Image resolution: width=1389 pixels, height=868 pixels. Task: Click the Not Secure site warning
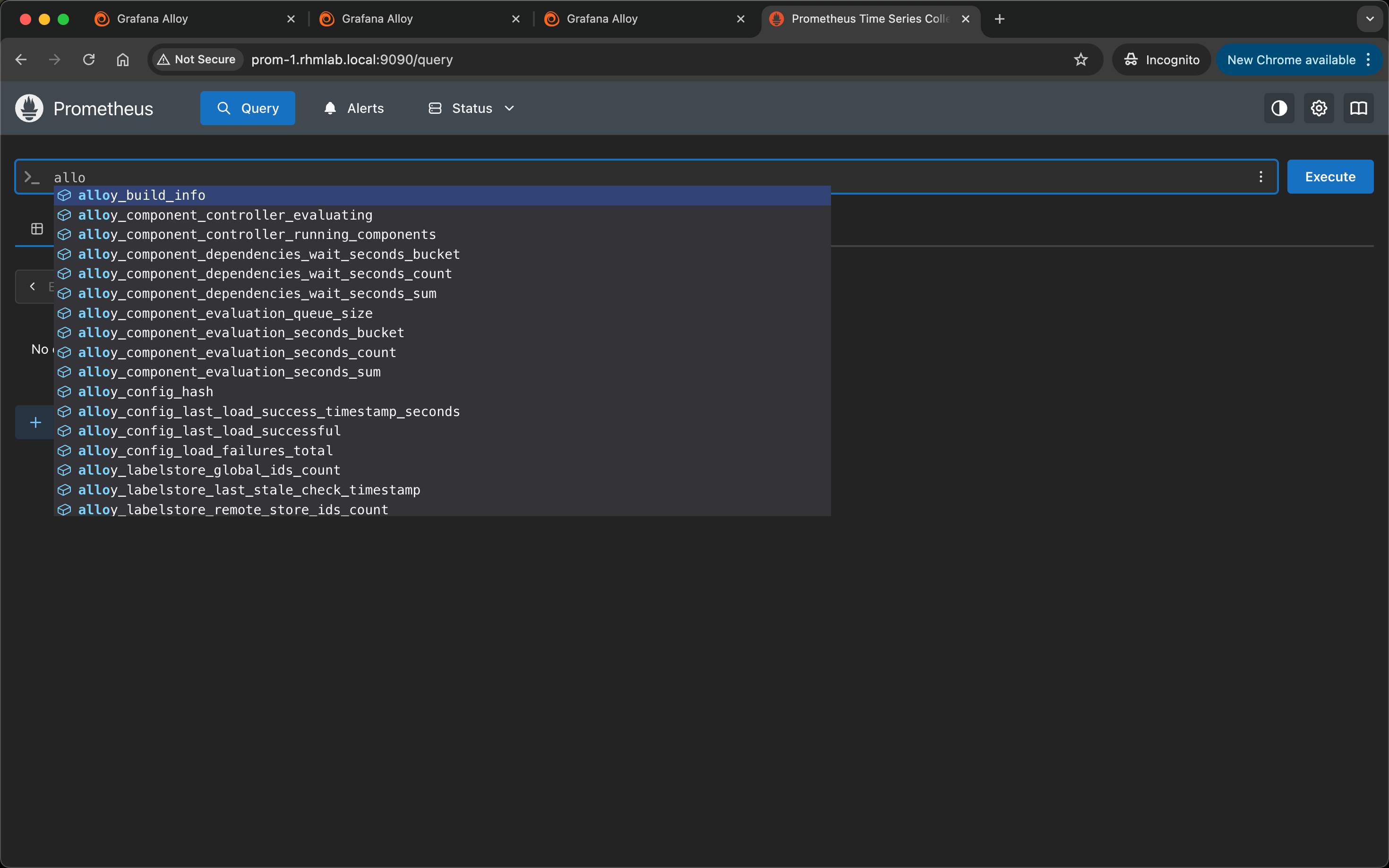click(x=197, y=59)
